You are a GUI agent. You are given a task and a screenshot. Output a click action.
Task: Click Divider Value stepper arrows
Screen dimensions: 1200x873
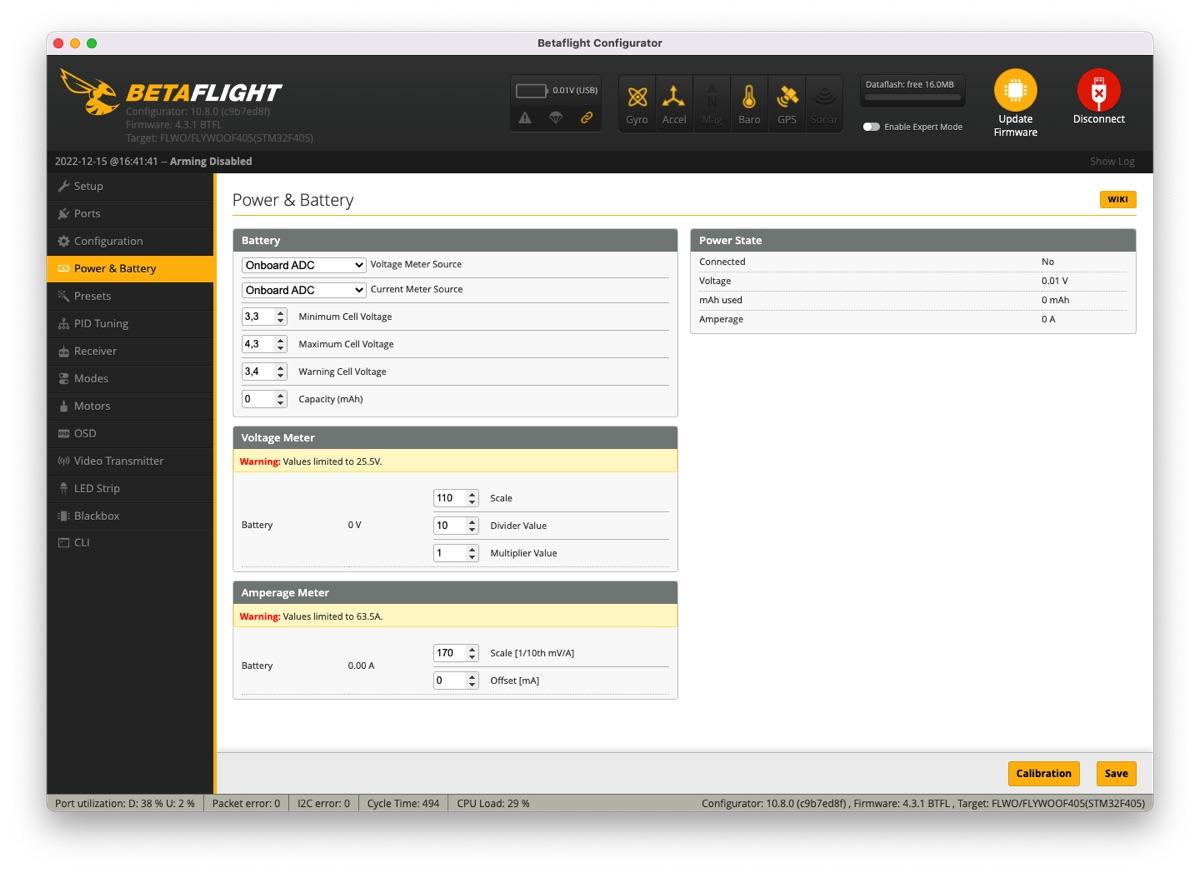click(x=472, y=526)
